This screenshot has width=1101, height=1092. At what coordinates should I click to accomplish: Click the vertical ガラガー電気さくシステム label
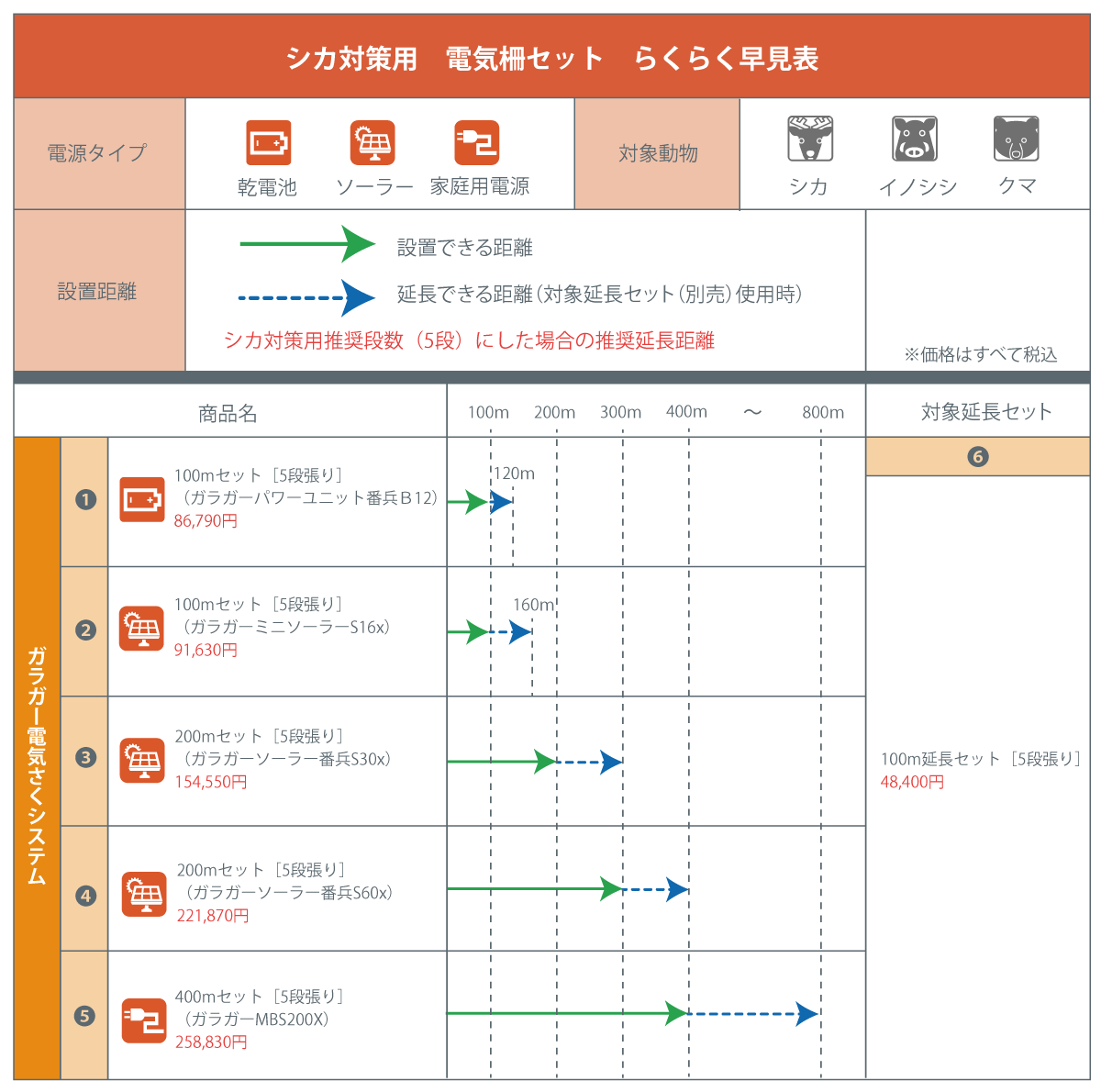click(x=37, y=764)
